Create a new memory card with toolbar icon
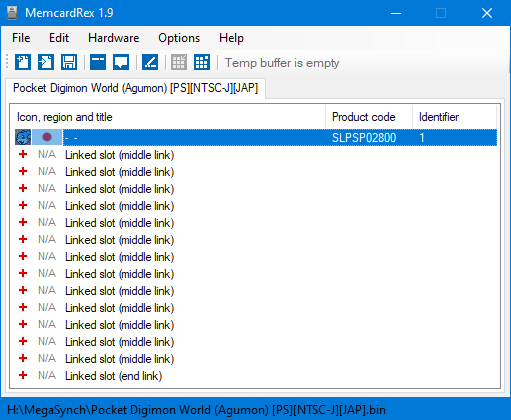Image resolution: width=511 pixels, height=420 pixels. 23,62
